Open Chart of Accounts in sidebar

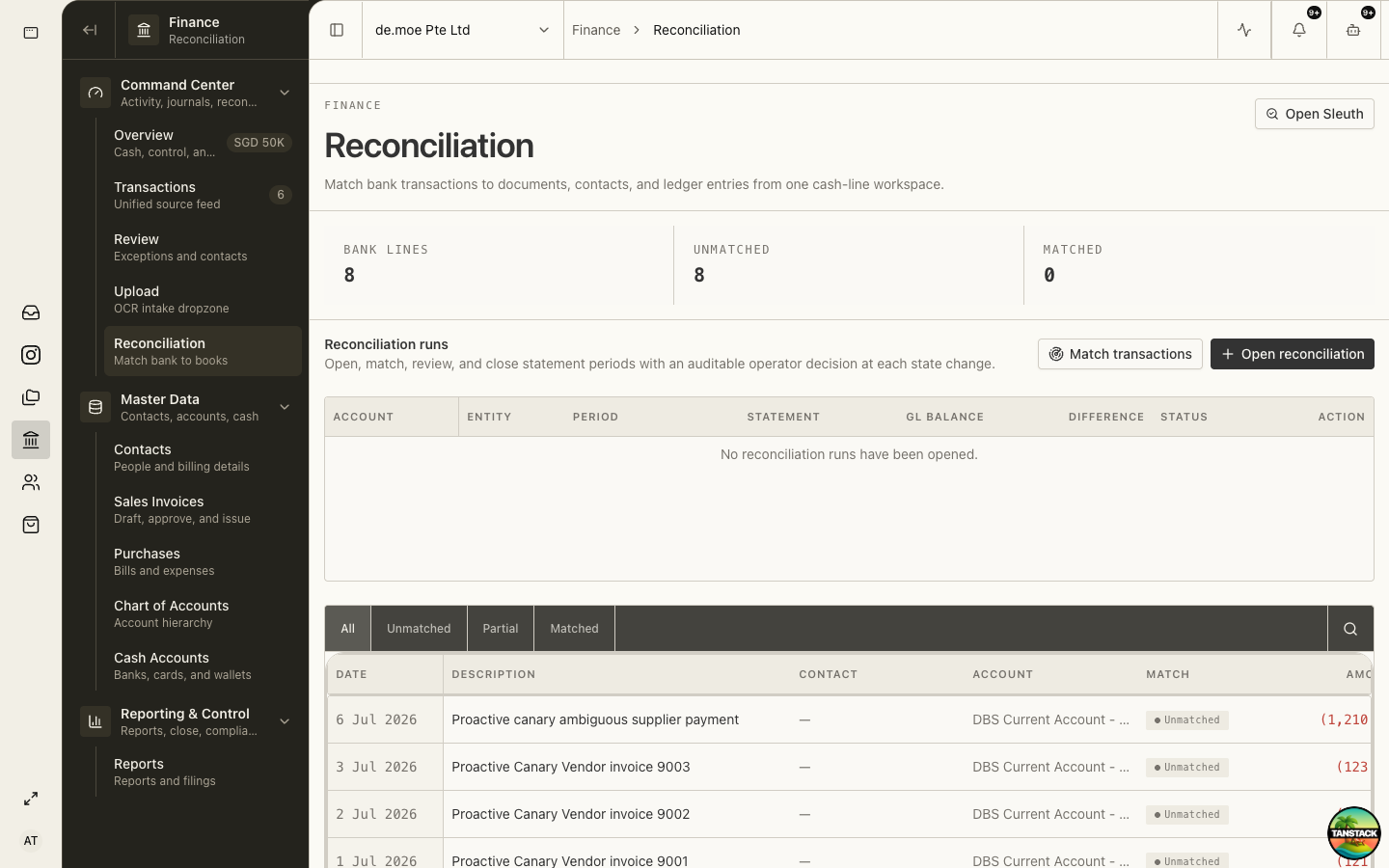coord(203,613)
